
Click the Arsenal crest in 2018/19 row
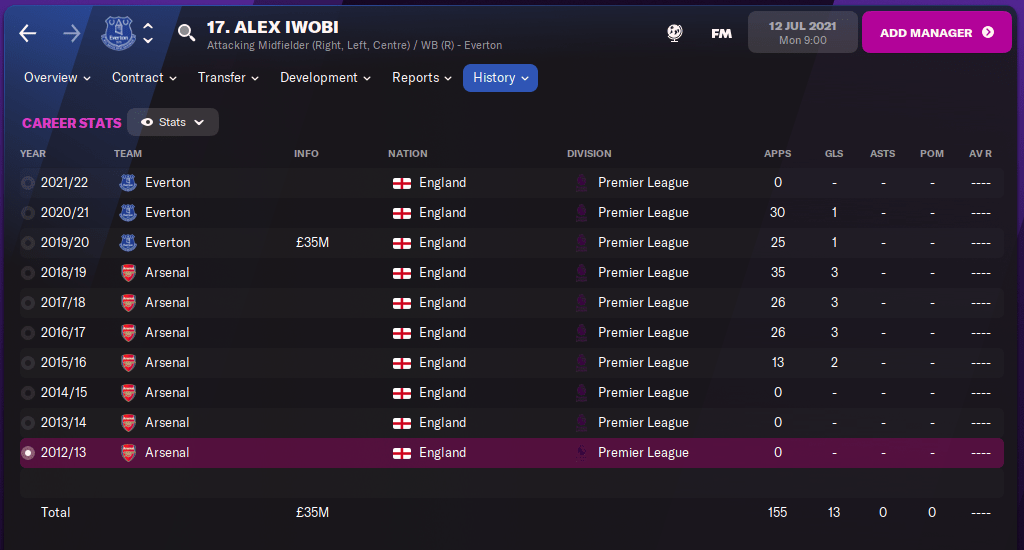coord(127,272)
